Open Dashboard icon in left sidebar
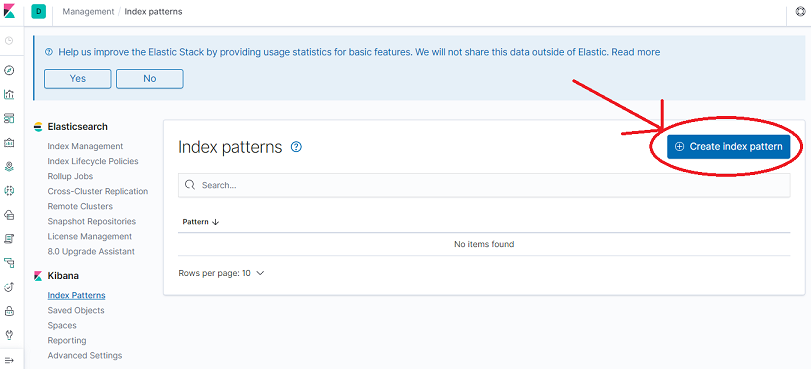 [x=9, y=119]
